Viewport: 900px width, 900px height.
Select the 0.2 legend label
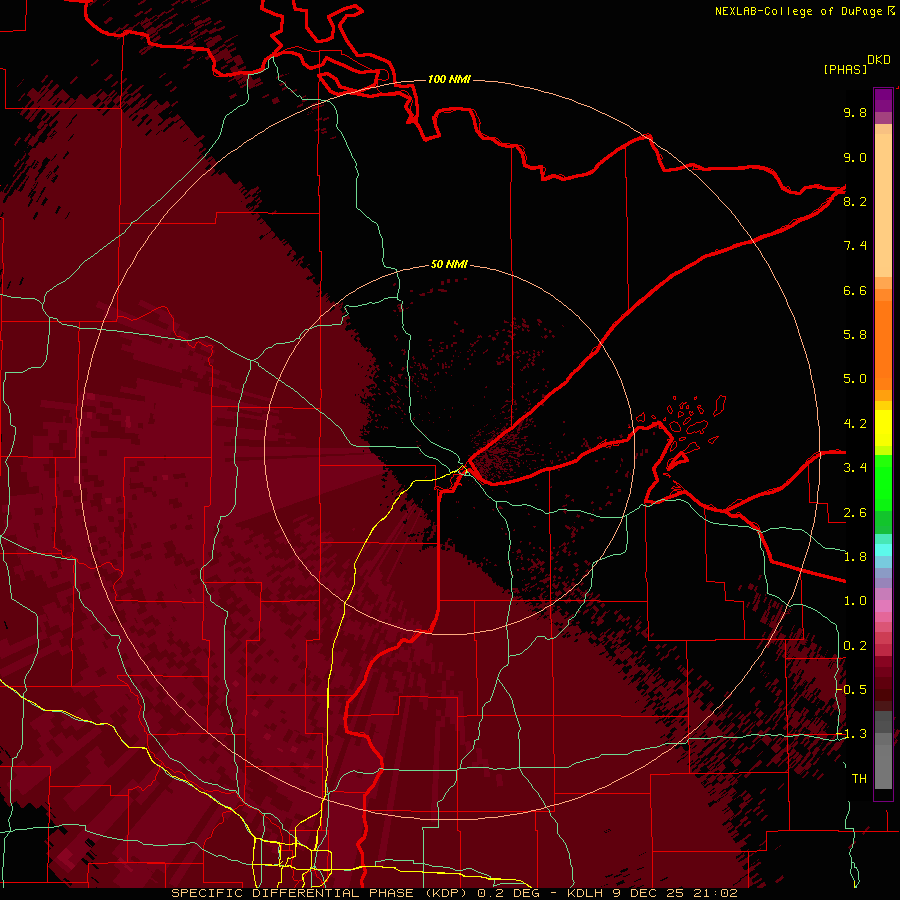coord(855,646)
